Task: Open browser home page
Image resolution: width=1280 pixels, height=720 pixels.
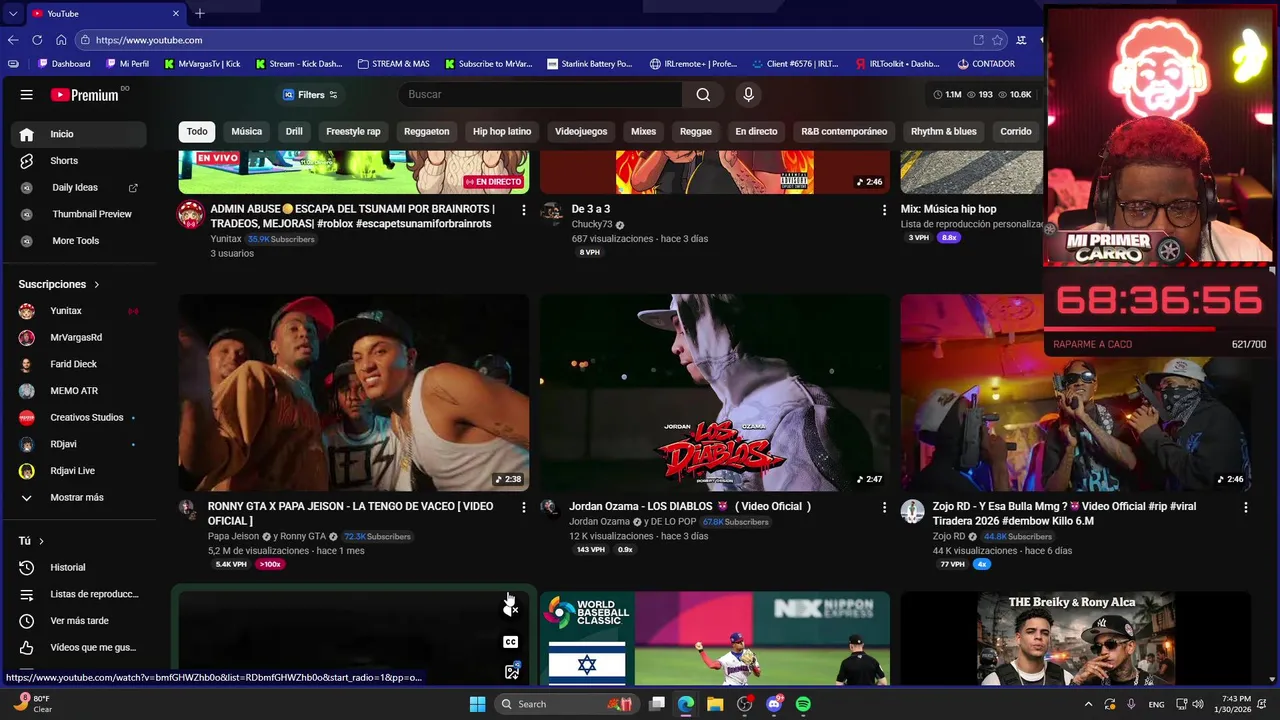Action: [x=61, y=40]
